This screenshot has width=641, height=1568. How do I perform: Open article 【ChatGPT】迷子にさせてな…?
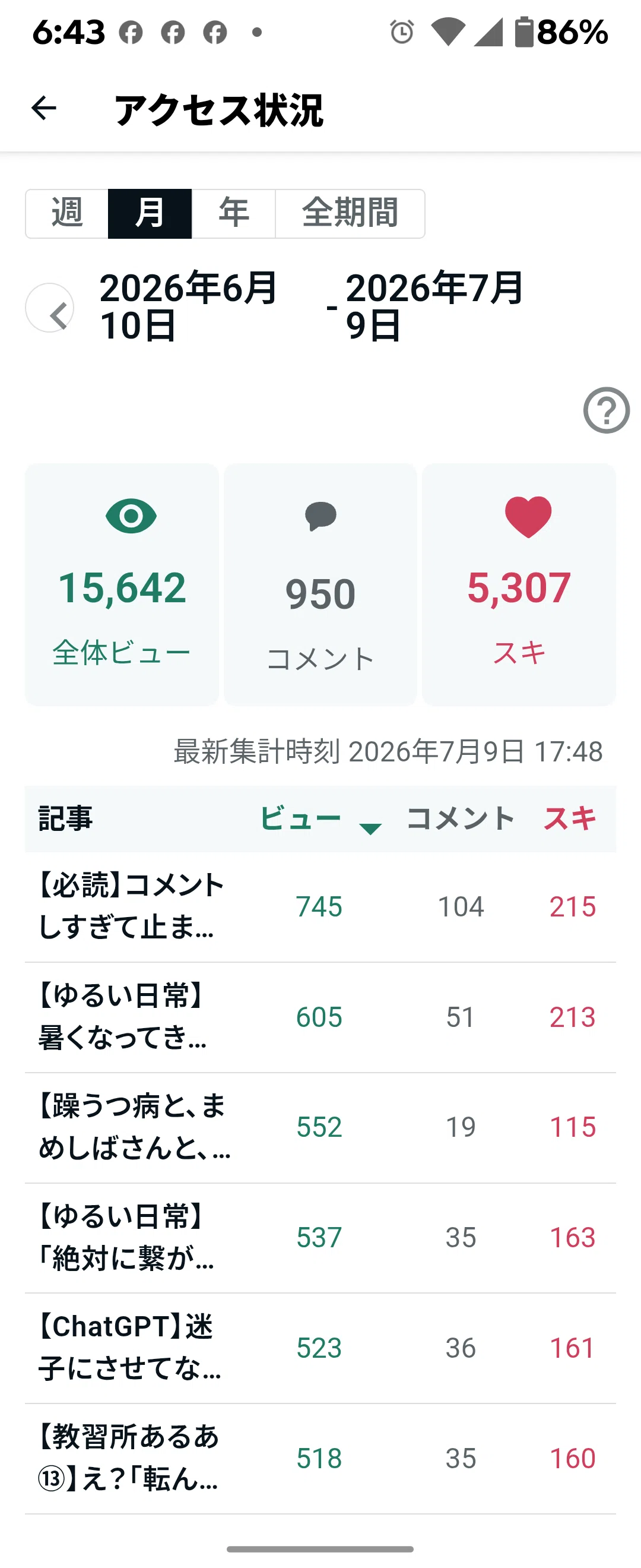click(x=320, y=1348)
